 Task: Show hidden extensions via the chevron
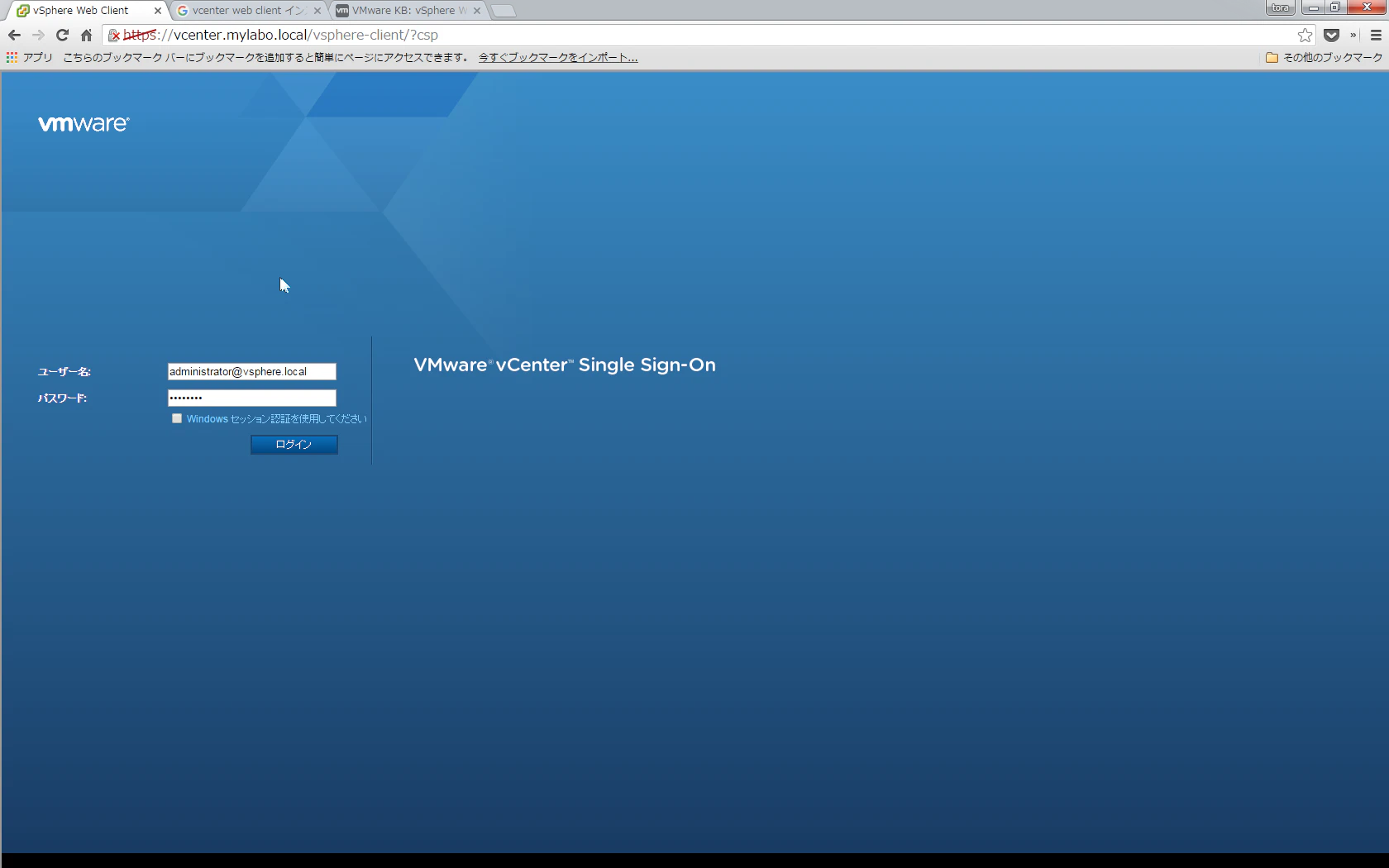tap(1353, 35)
